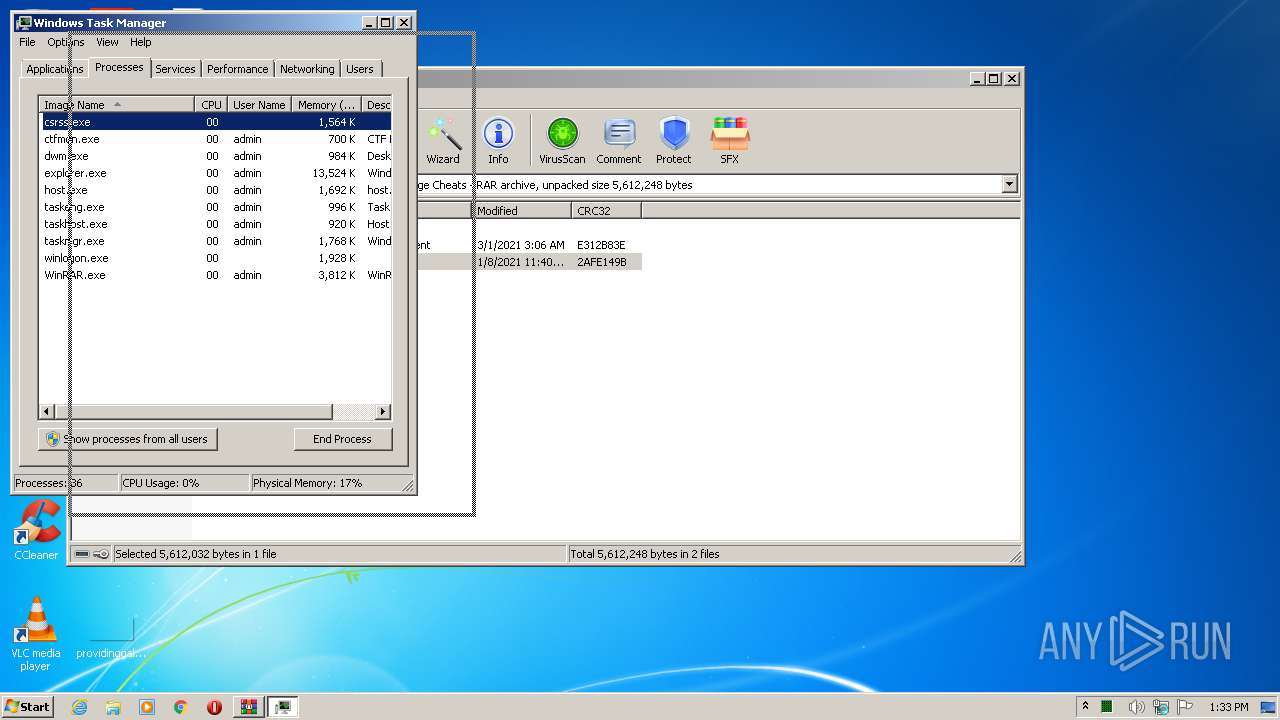The height and width of the screenshot is (720, 1280).
Task: Click the Wizard icon in WinRAR toolbar
Action: pos(443,141)
